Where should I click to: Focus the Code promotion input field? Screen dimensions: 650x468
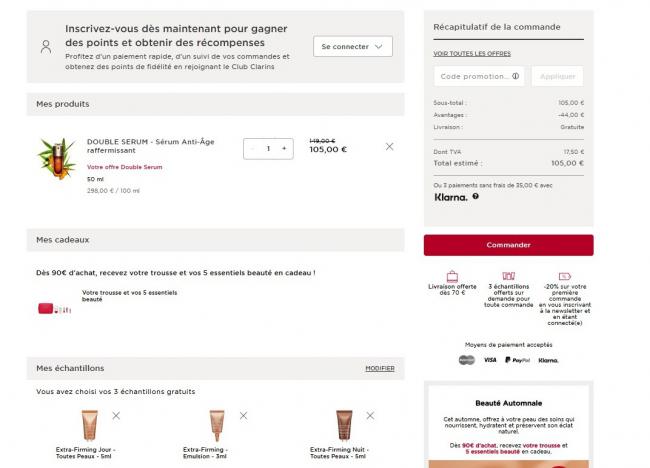coord(473,76)
